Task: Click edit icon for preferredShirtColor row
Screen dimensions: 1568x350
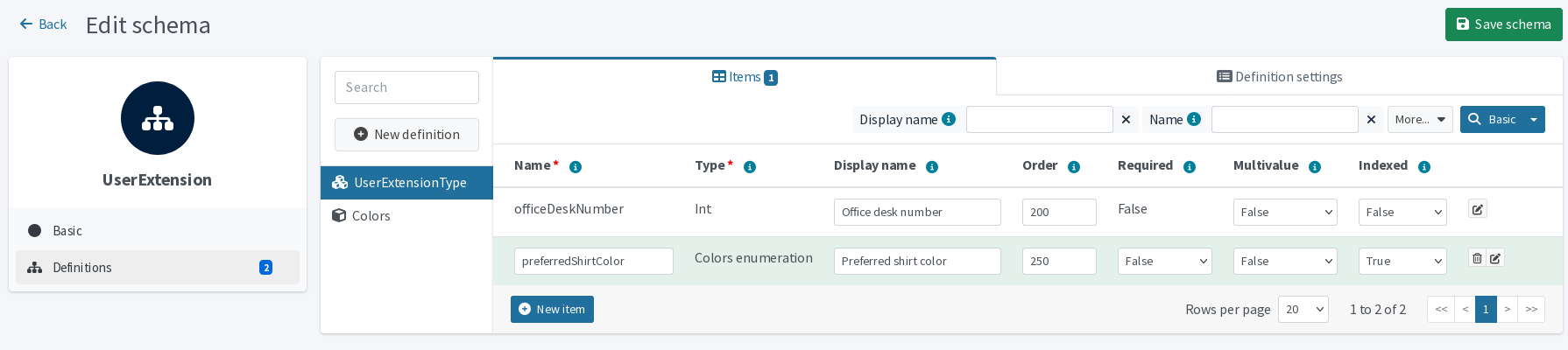Action: point(1495,258)
